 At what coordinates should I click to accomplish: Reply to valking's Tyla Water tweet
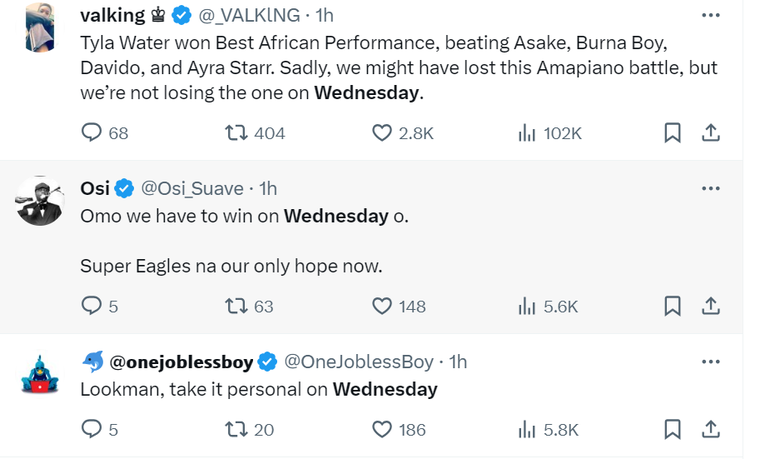coord(92,133)
